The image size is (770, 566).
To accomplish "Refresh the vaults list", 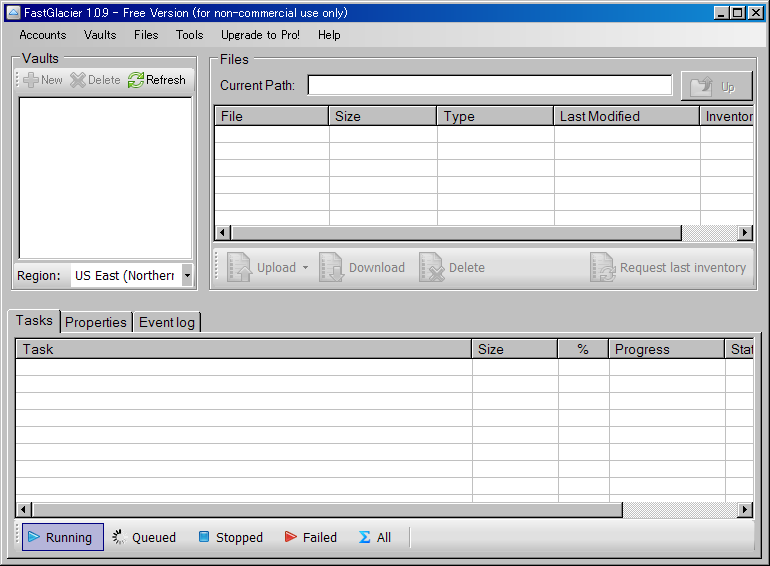I will (x=136, y=80).
